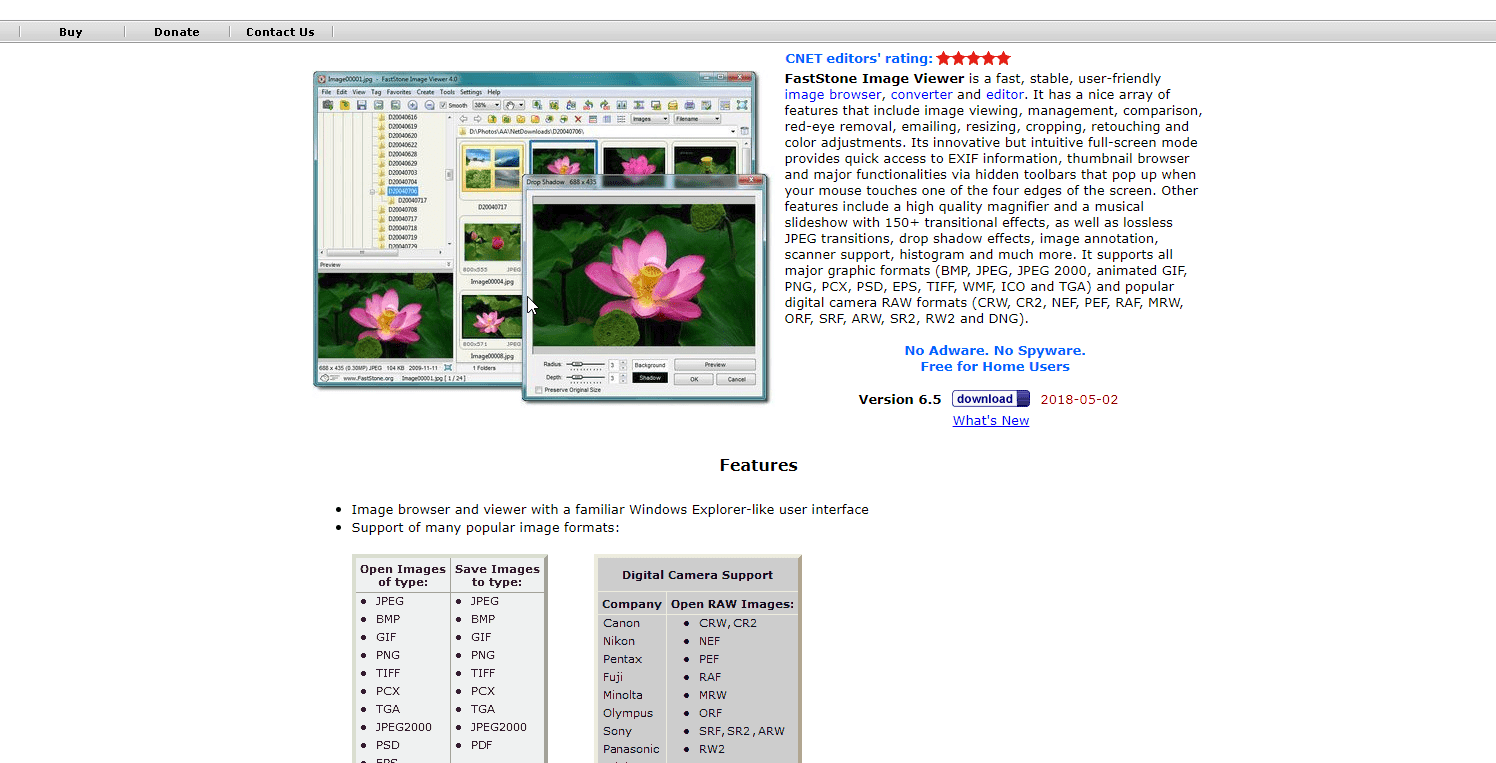Screen dimensions: 1496x763
Task: Click the 'Free for Home Users' text
Action: point(995,367)
